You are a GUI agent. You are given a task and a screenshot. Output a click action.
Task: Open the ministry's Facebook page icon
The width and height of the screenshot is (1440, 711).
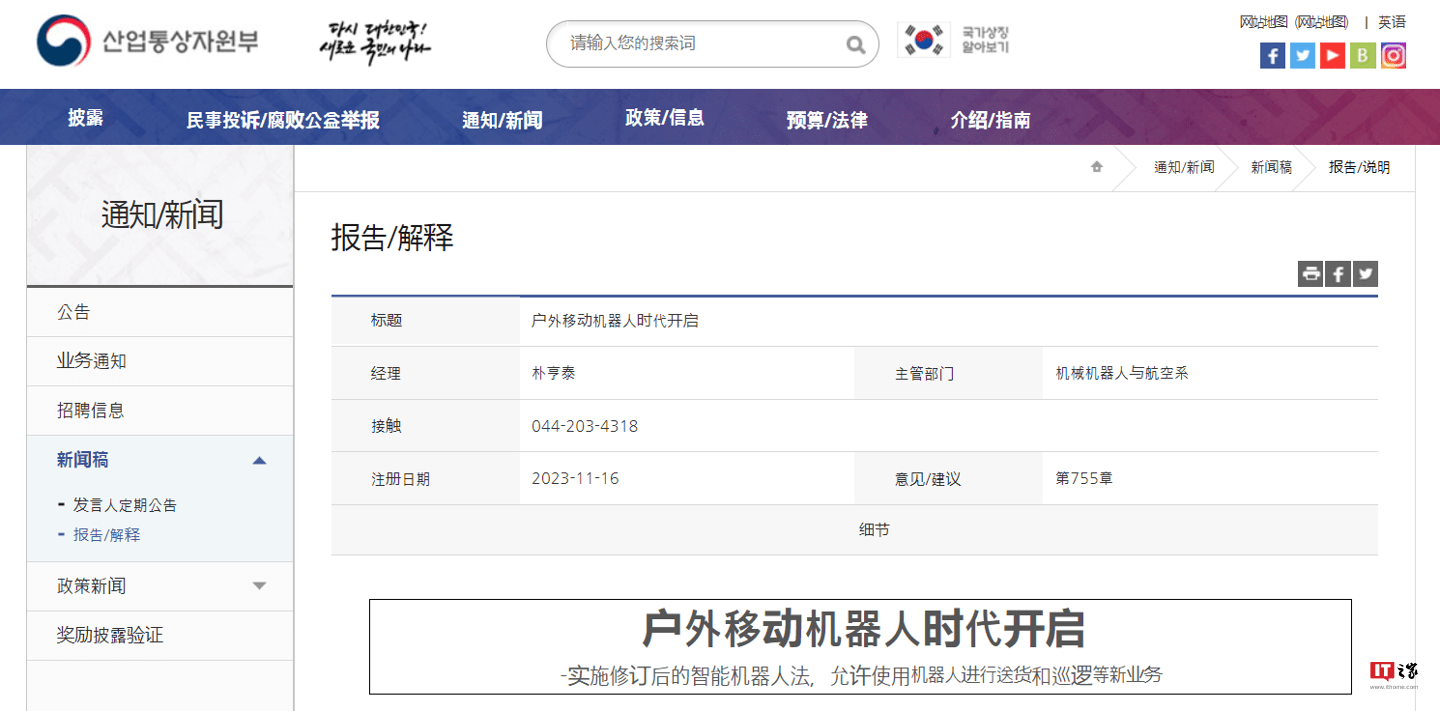1272,55
